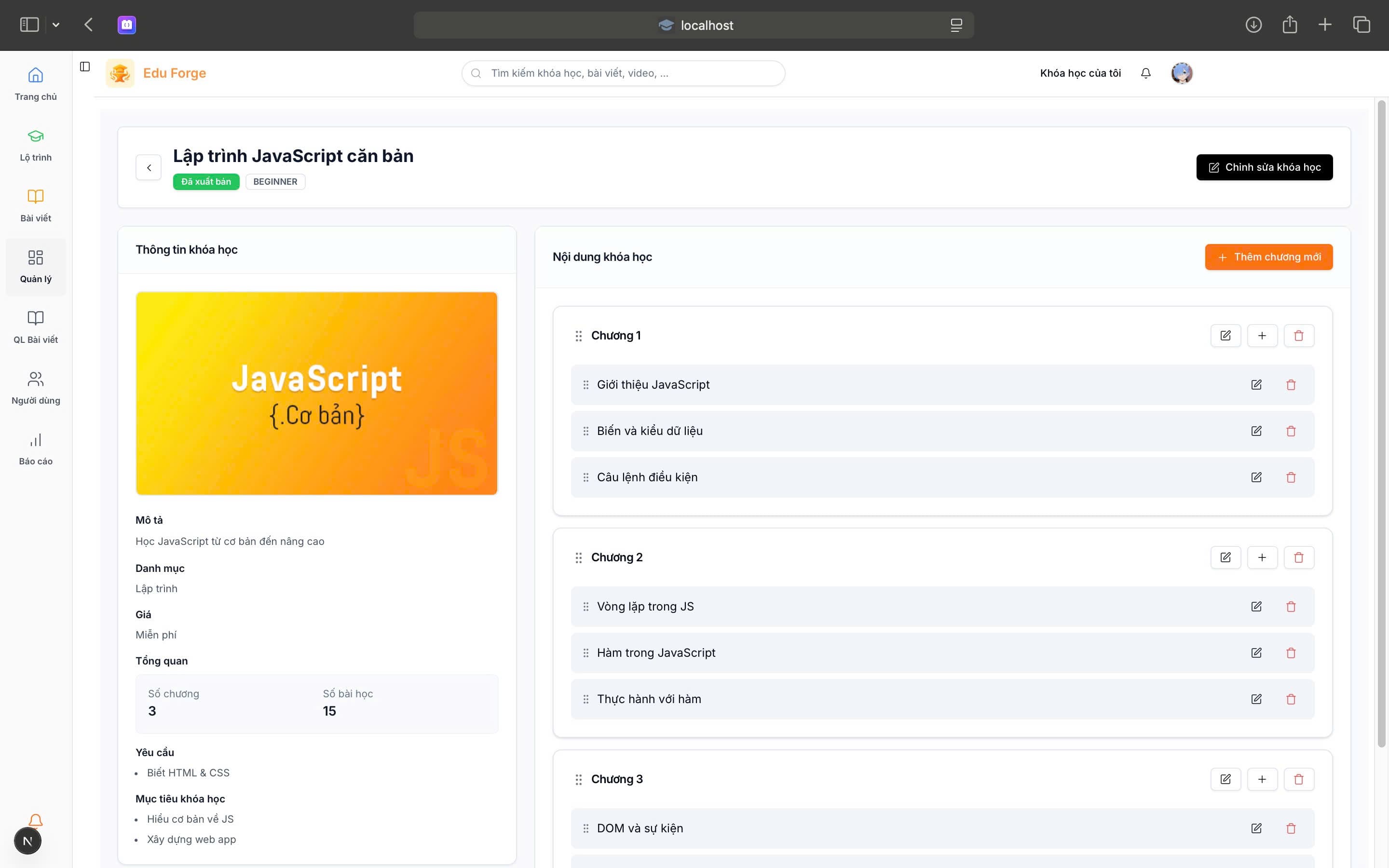Open the user avatar profile menu

pos(1182,73)
